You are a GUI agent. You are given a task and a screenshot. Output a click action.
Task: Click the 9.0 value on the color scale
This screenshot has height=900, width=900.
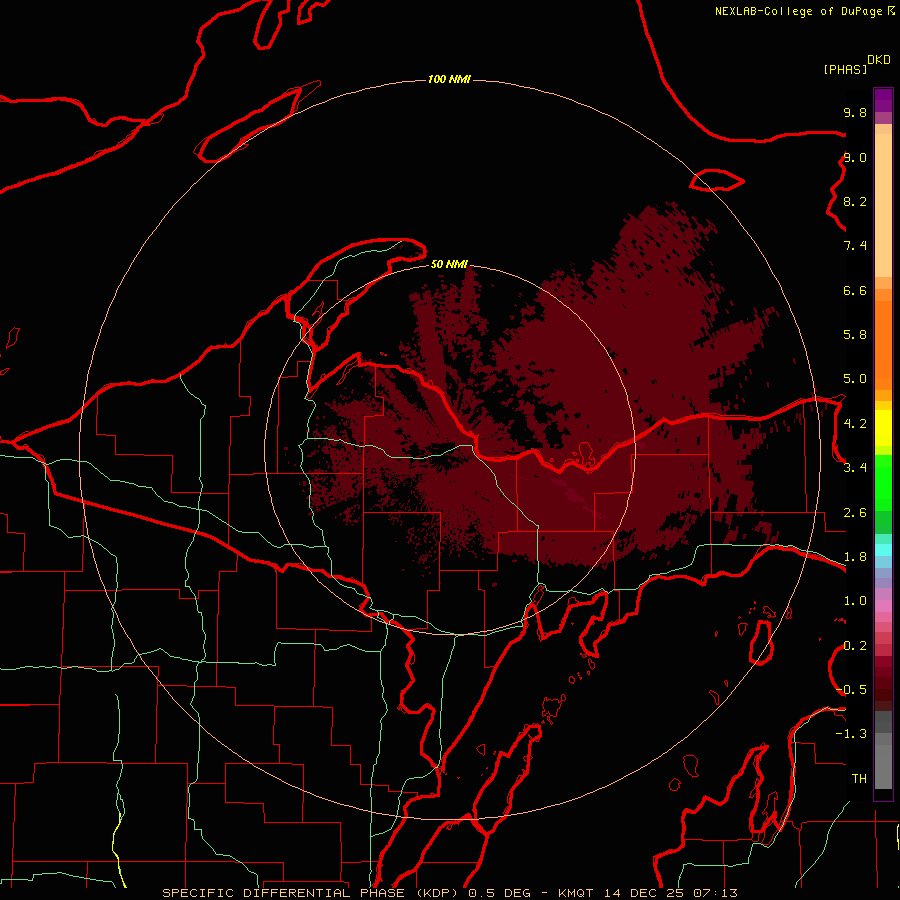click(x=855, y=157)
